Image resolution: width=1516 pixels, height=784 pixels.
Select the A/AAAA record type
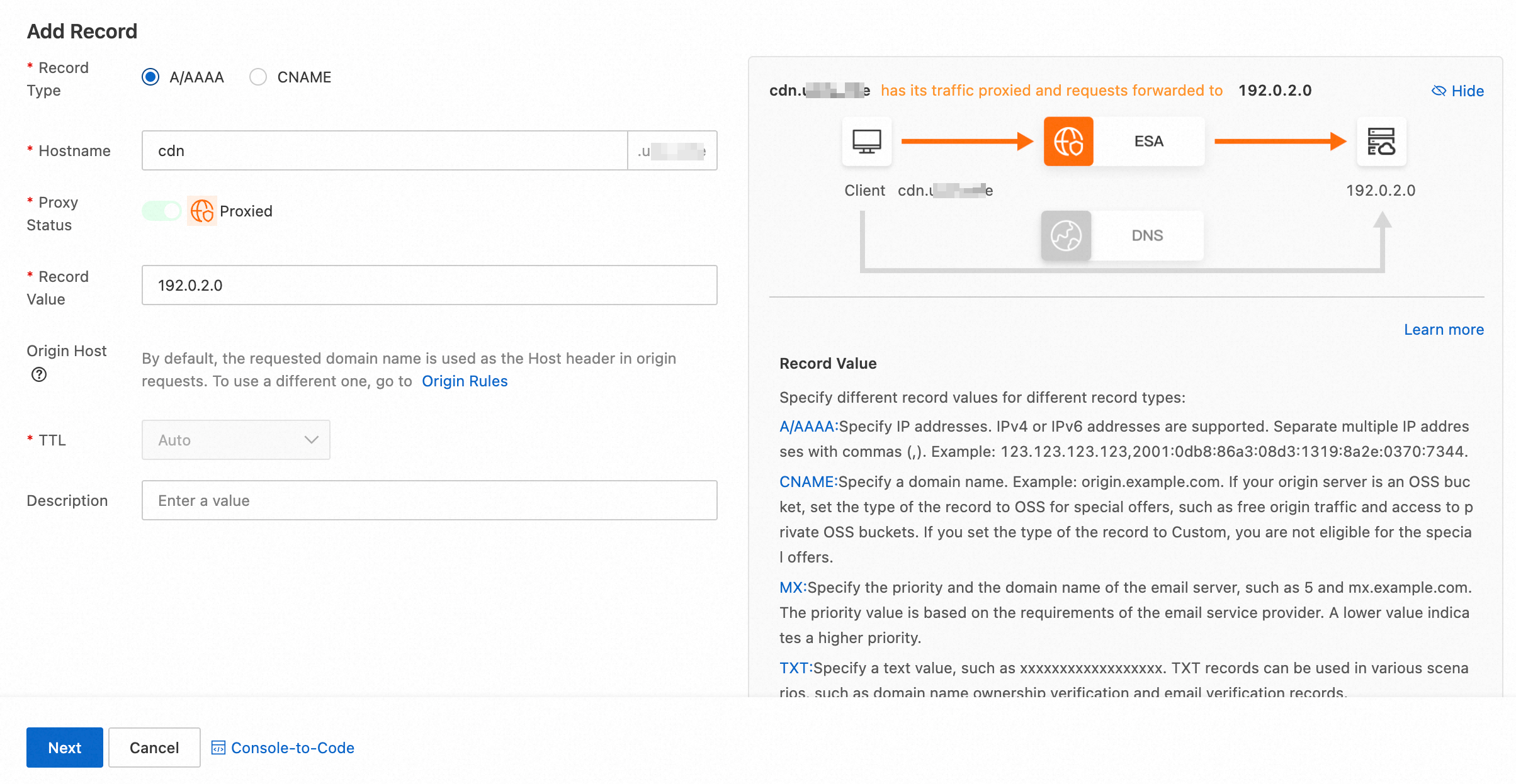pyautogui.click(x=150, y=77)
